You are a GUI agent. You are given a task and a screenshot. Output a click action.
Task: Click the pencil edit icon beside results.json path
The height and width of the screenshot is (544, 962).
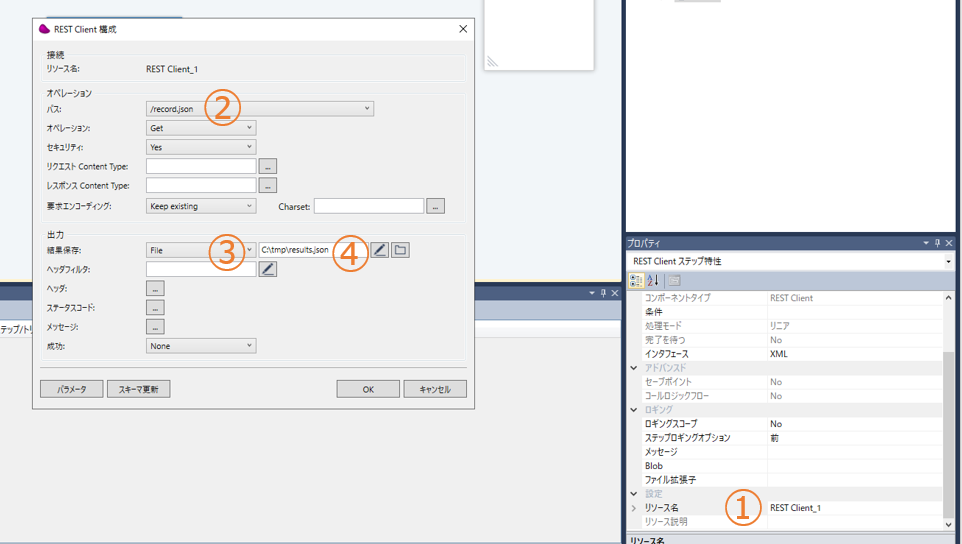point(380,250)
